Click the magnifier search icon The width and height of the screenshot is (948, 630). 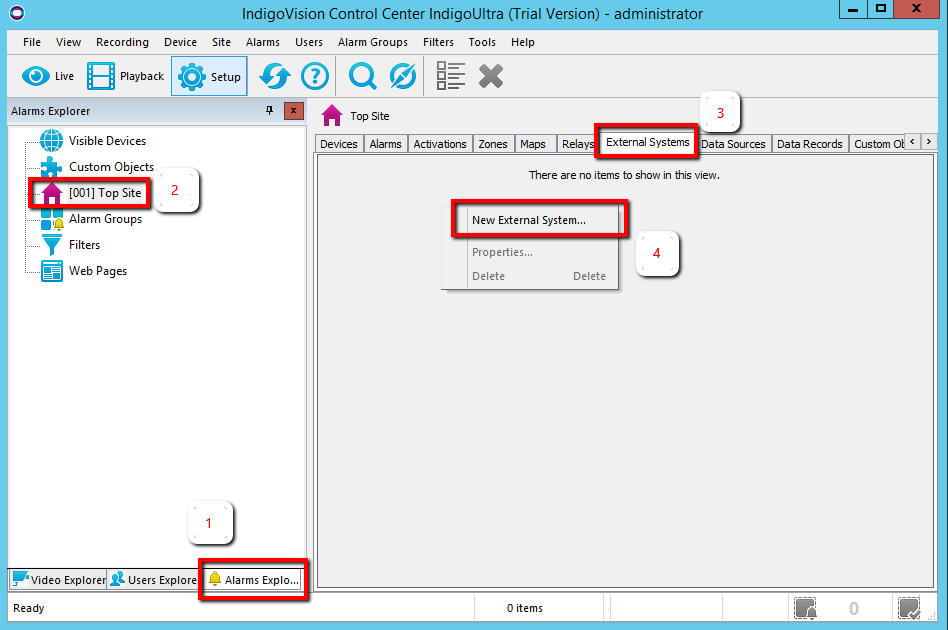(x=362, y=77)
